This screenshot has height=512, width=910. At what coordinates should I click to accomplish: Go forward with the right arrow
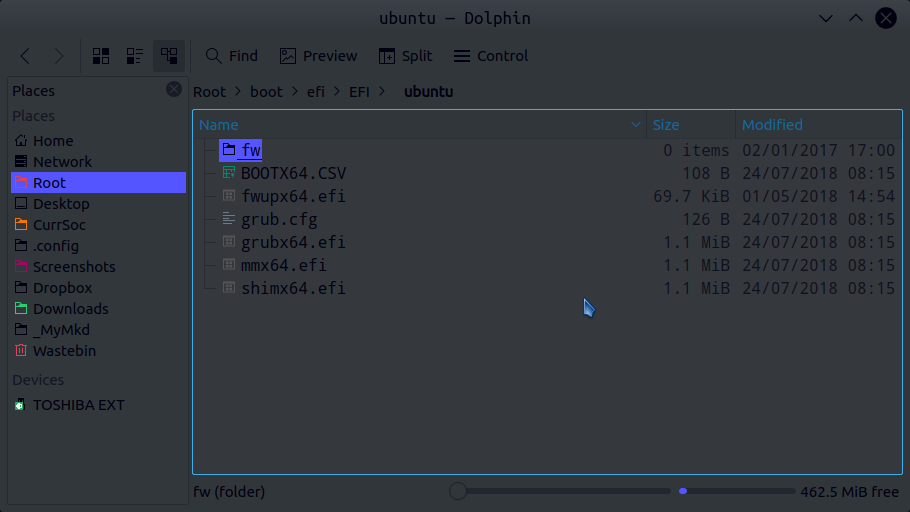click(59, 56)
